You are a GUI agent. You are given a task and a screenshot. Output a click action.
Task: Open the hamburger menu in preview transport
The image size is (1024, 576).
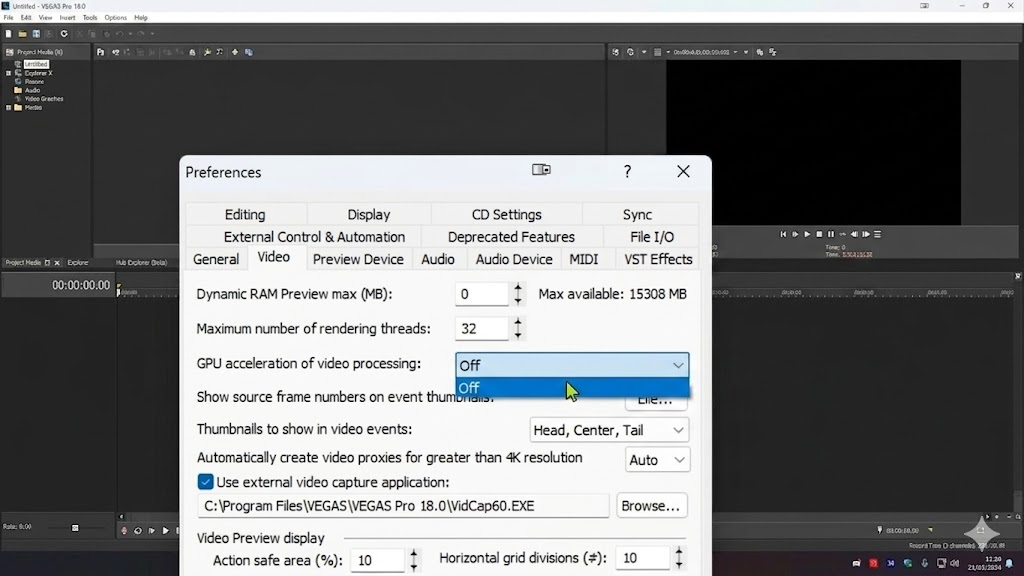click(878, 234)
